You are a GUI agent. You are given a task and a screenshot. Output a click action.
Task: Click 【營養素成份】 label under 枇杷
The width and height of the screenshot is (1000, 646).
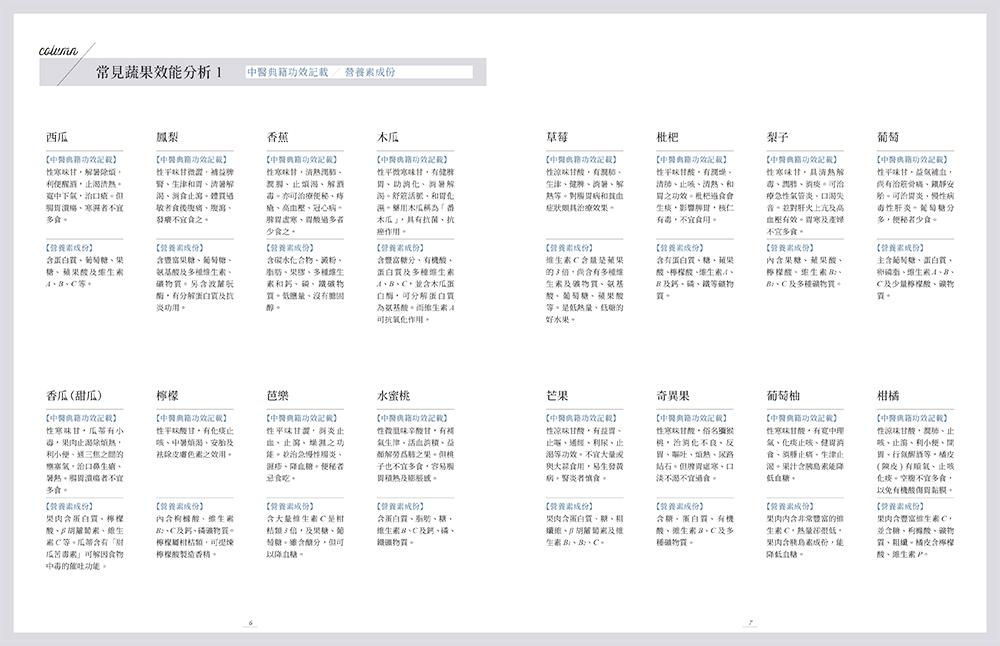[679, 247]
